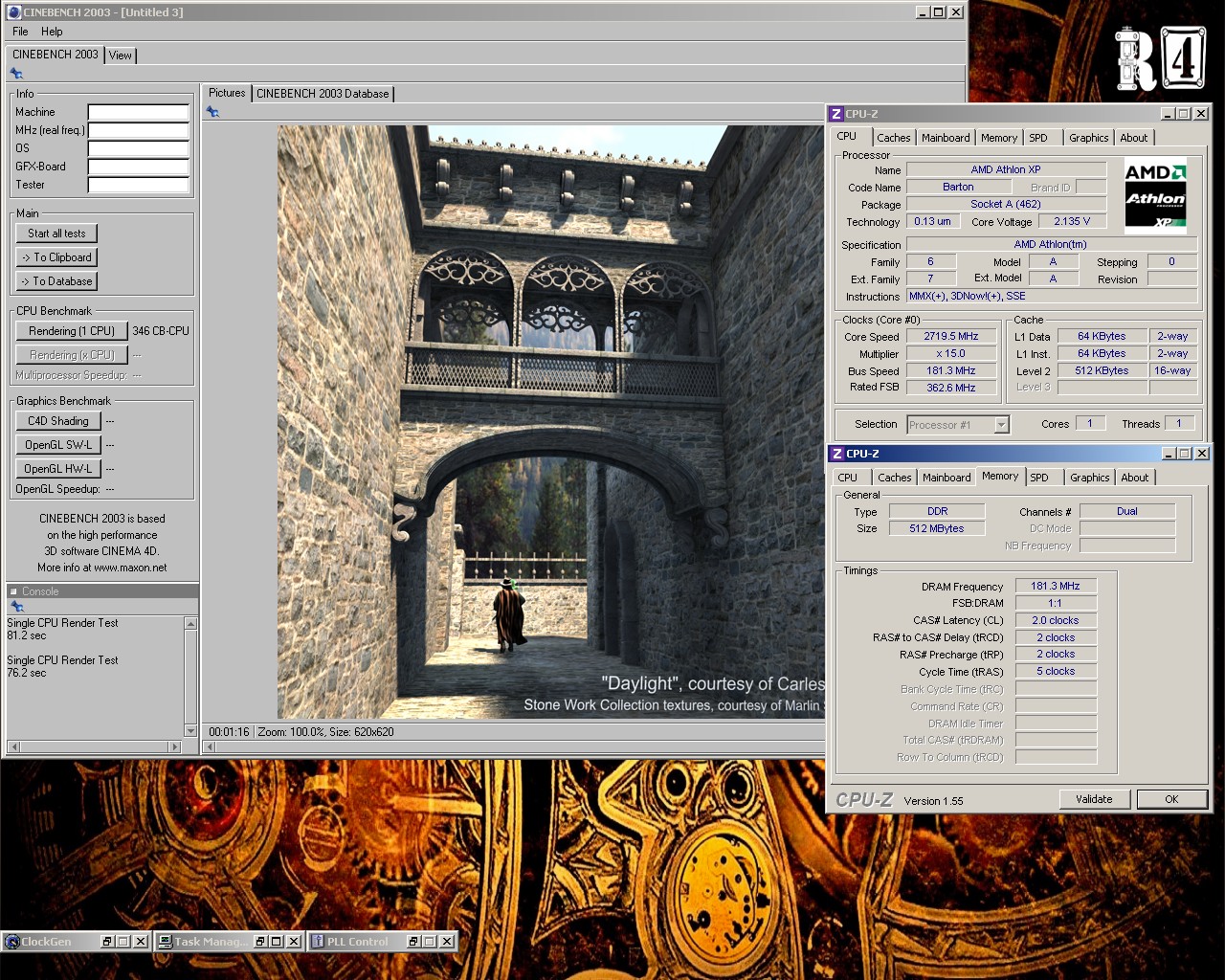Click the Console scrollbar up arrow
The image size is (1225, 980).
point(190,624)
